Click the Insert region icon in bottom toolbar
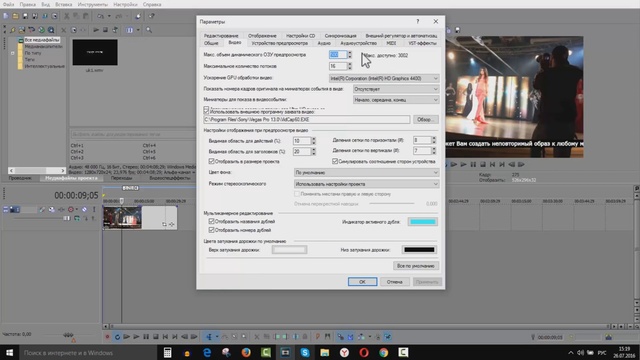640x360 pixels. click(327, 337)
